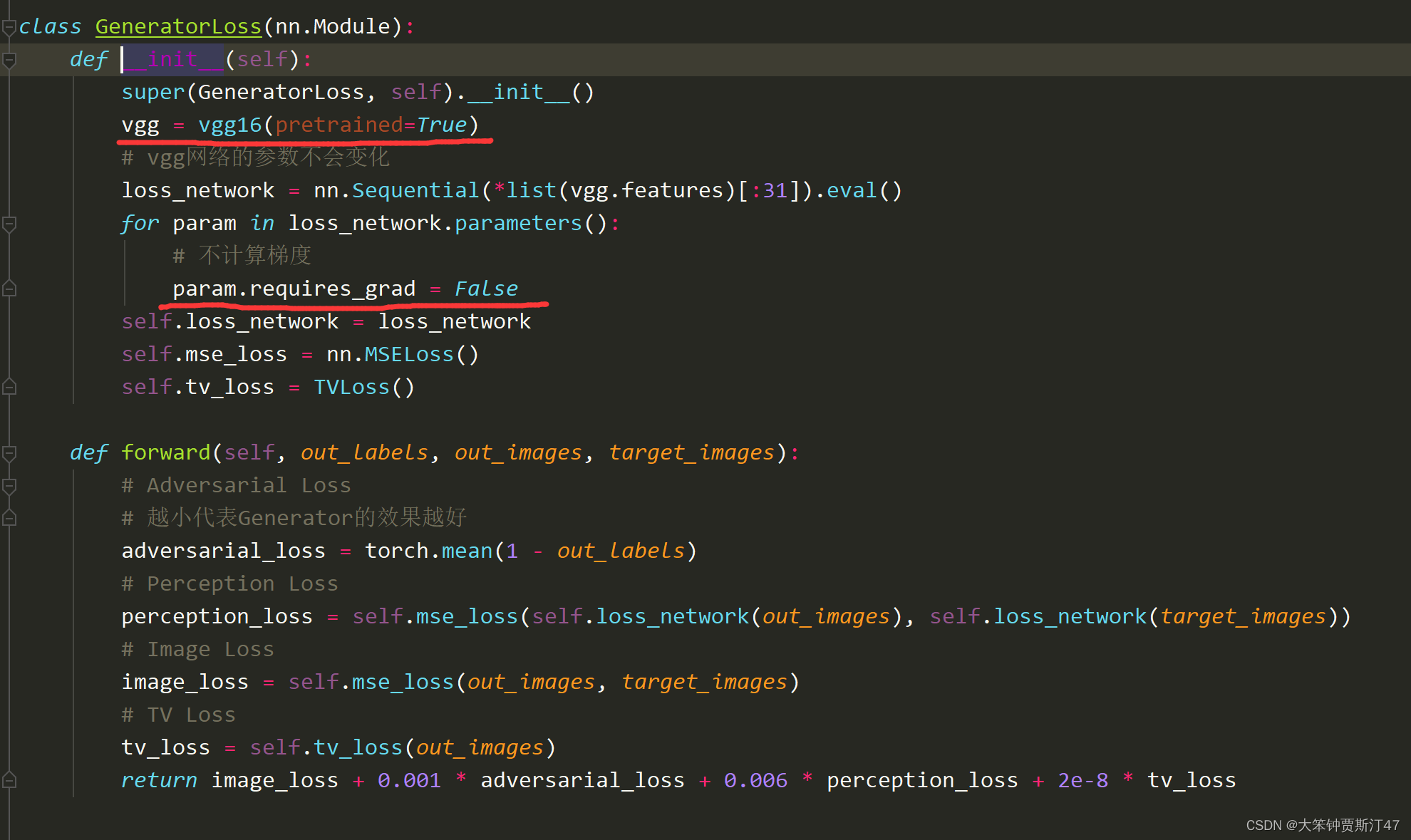Click vgg16 function call

[x=230, y=125]
